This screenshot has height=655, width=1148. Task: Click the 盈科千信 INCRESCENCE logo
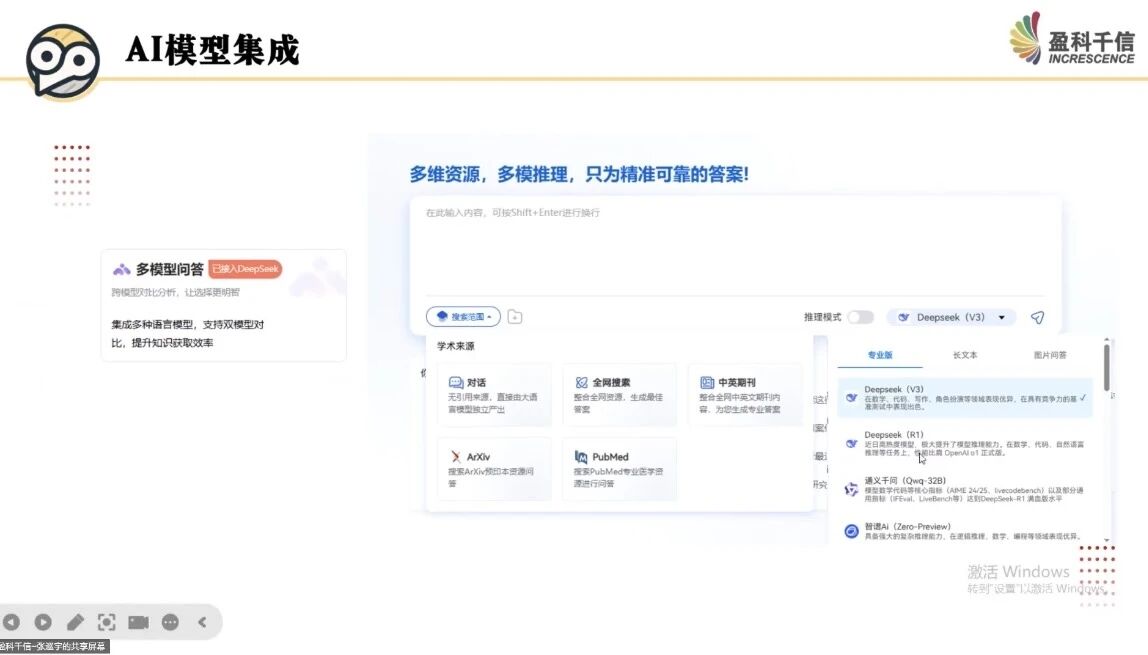tap(1072, 40)
